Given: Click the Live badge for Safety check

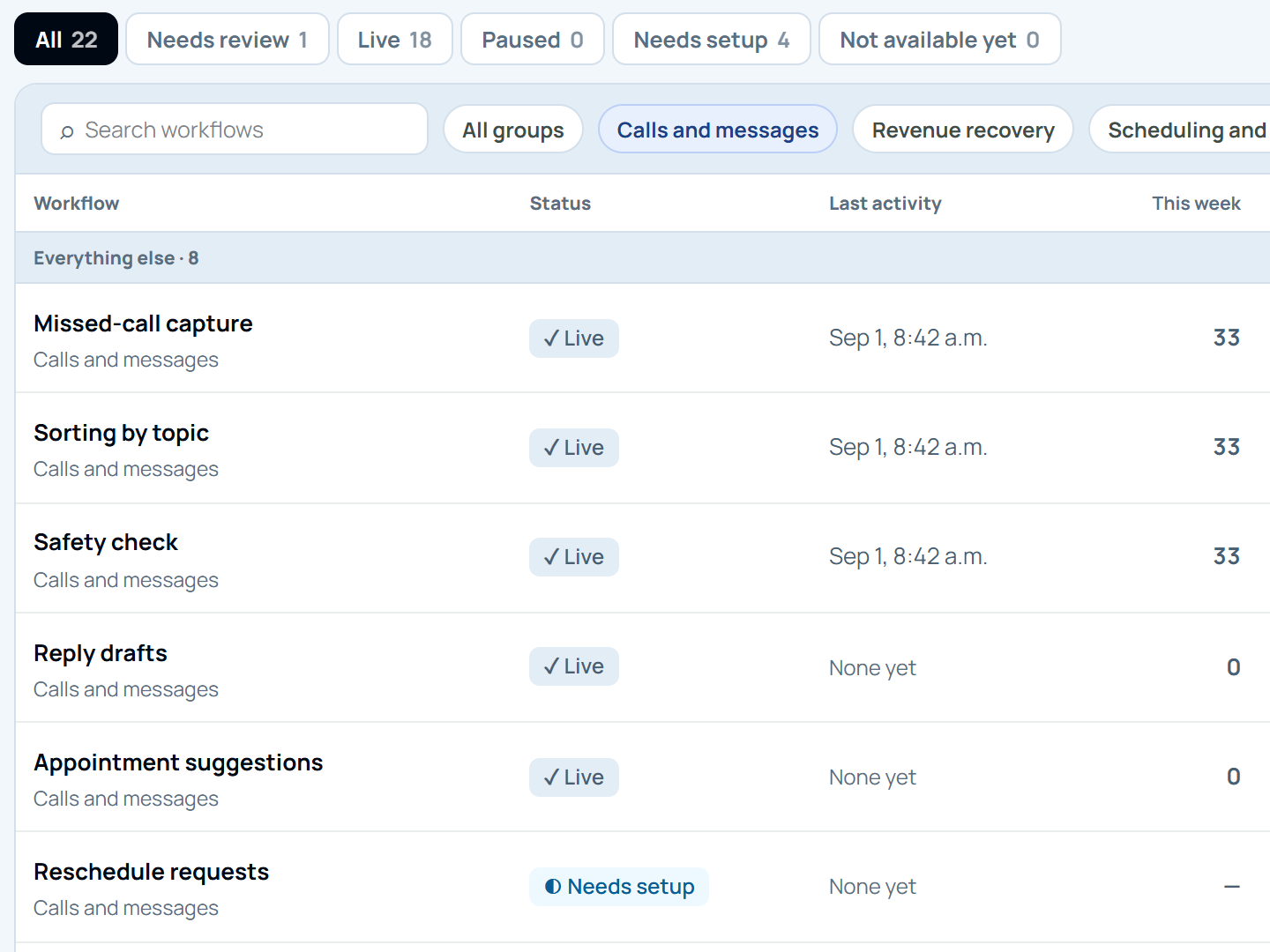Looking at the screenshot, I should point(574,557).
